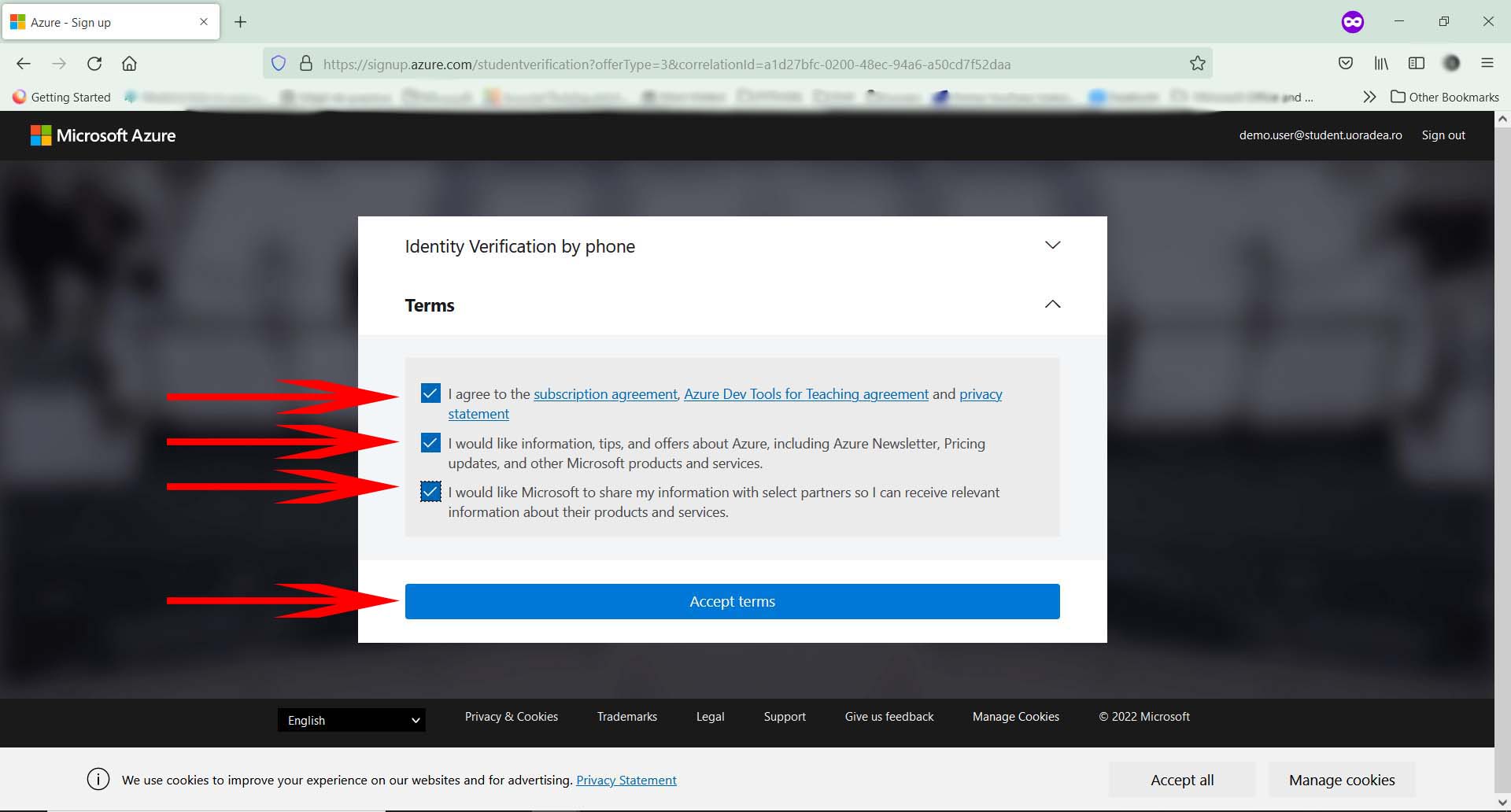Open Privacy & Cookies footer link

pos(512,717)
